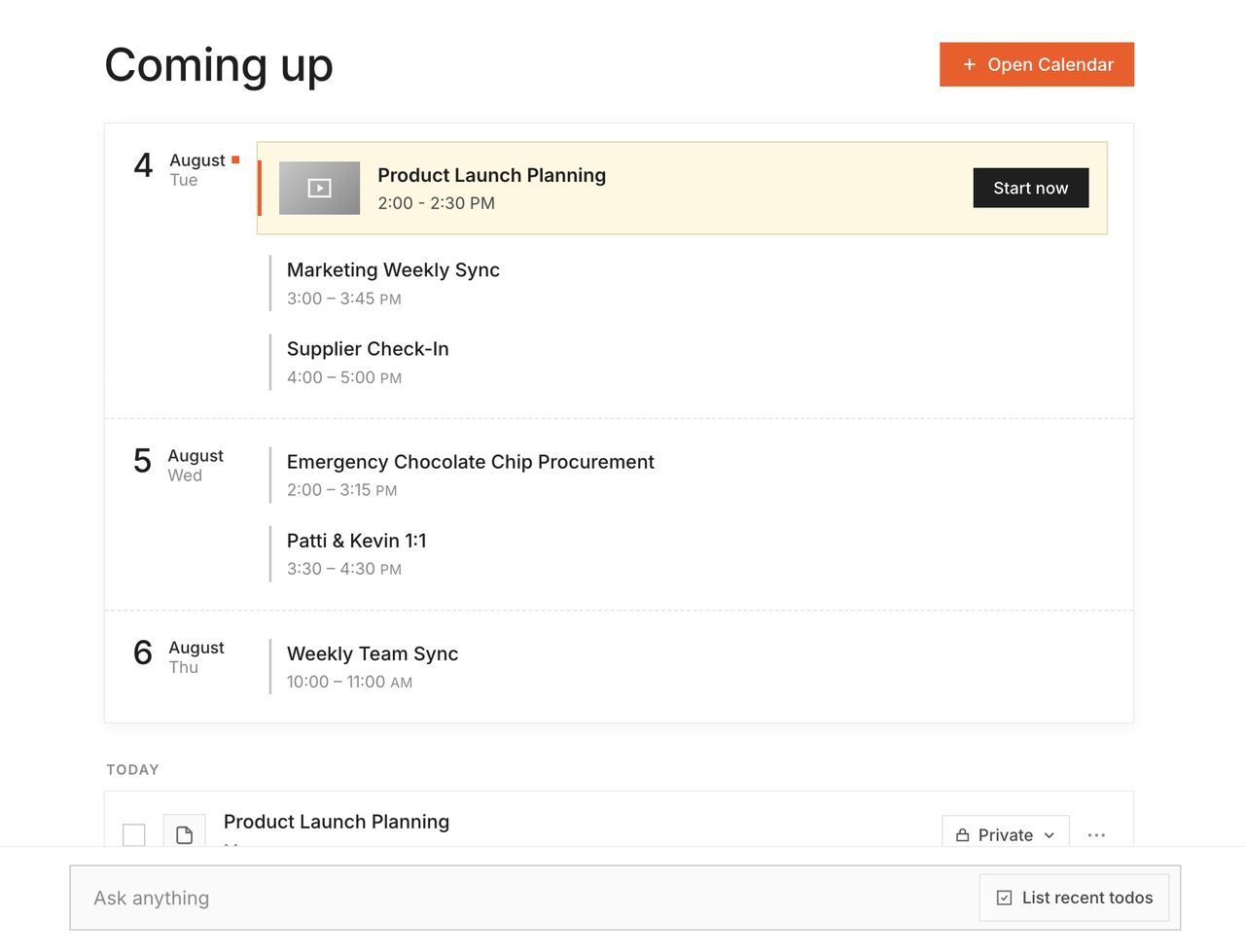Viewport: 1245px width, 952px height.
Task: Start the Product Launch Planning meeting now
Action: pyautogui.click(x=1031, y=188)
